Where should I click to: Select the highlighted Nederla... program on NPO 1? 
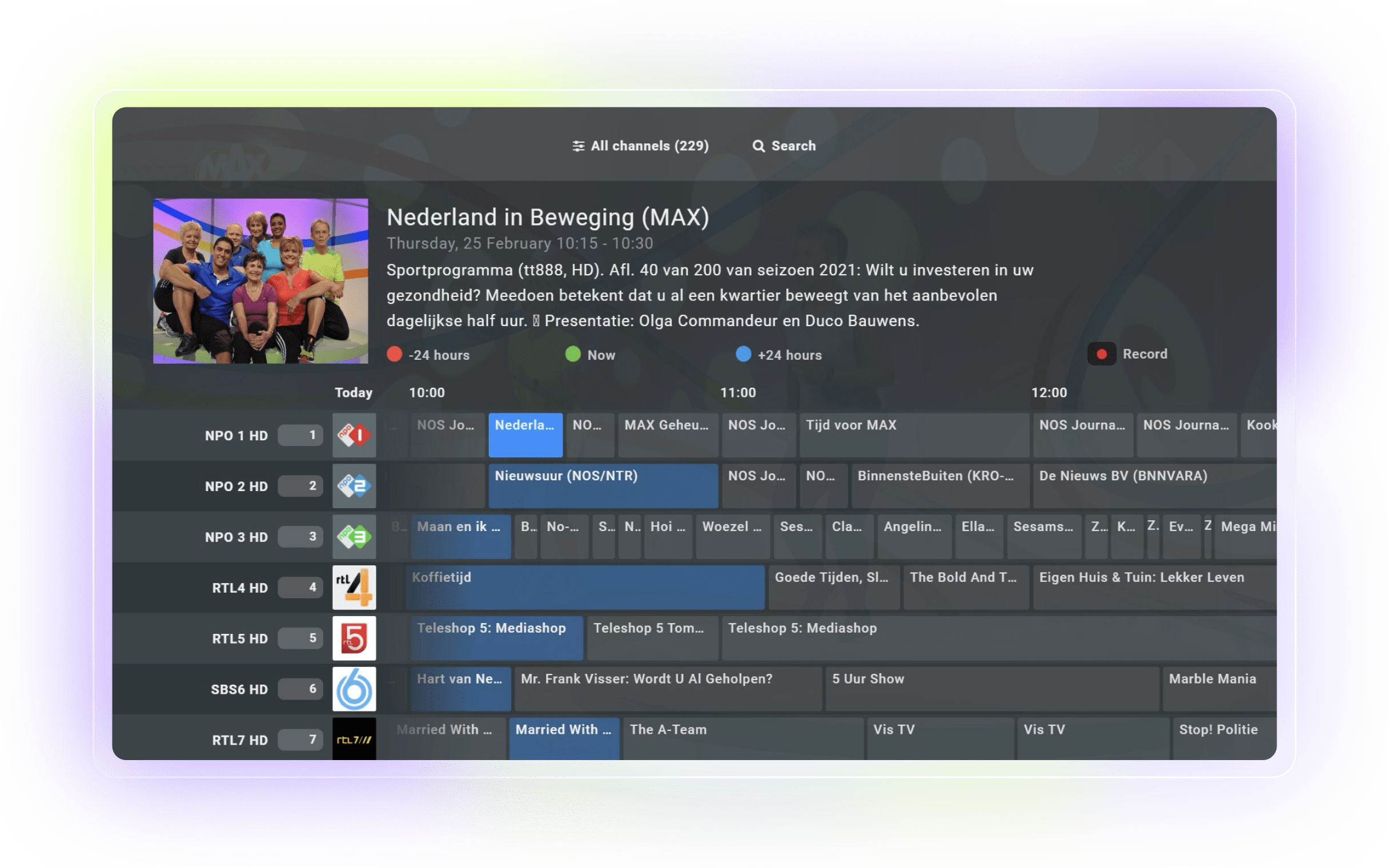525,435
